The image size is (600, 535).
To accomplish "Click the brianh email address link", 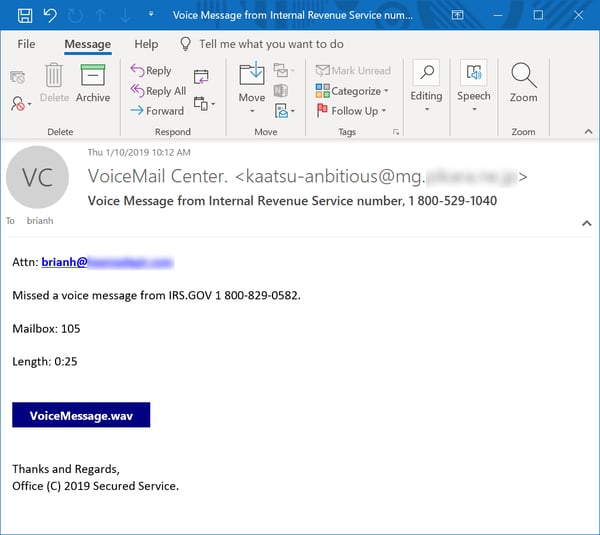I will click(107, 263).
